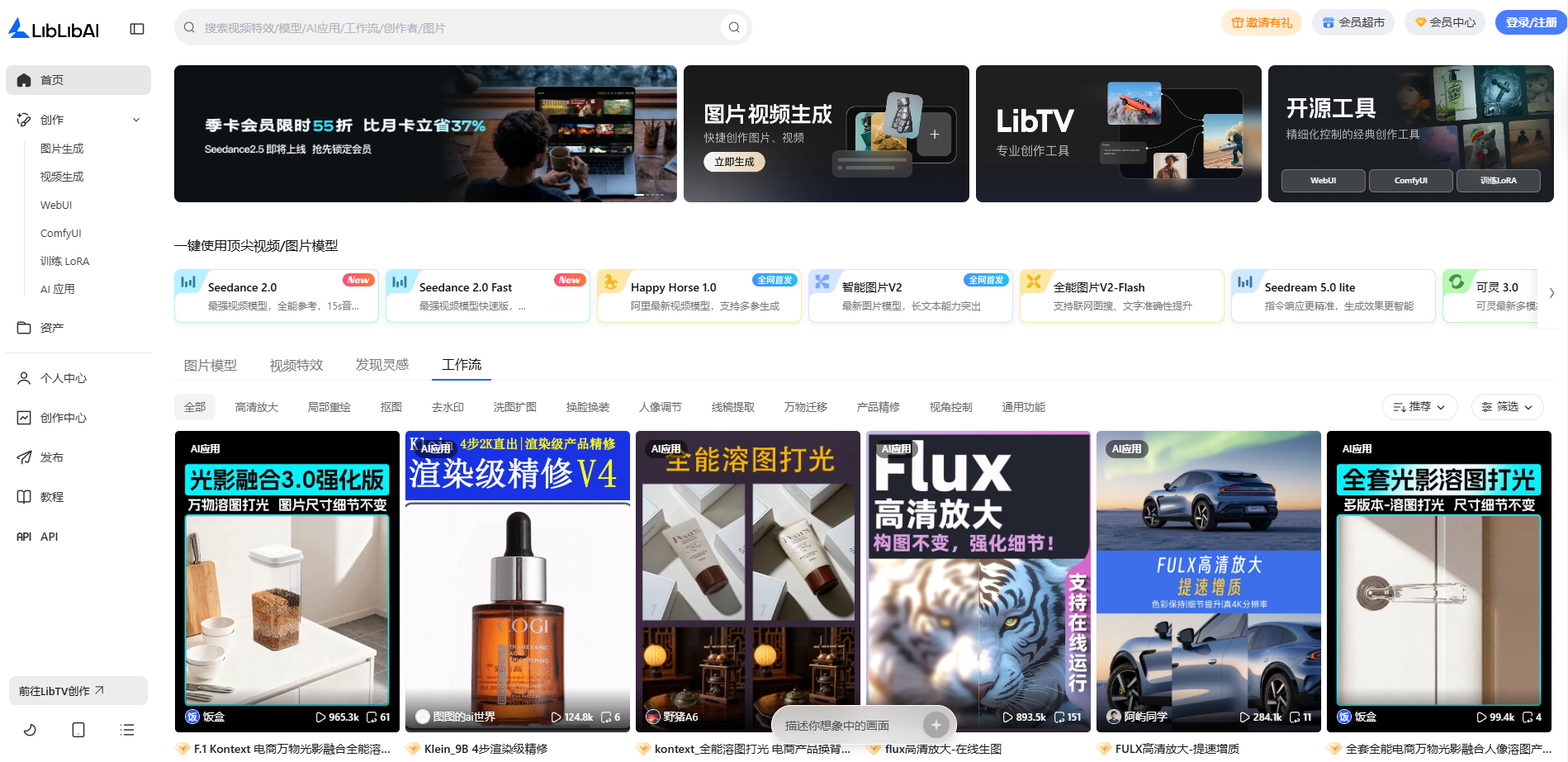Filter workflows by 高清放大
This screenshot has width=1568, height=762.
click(257, 407)
